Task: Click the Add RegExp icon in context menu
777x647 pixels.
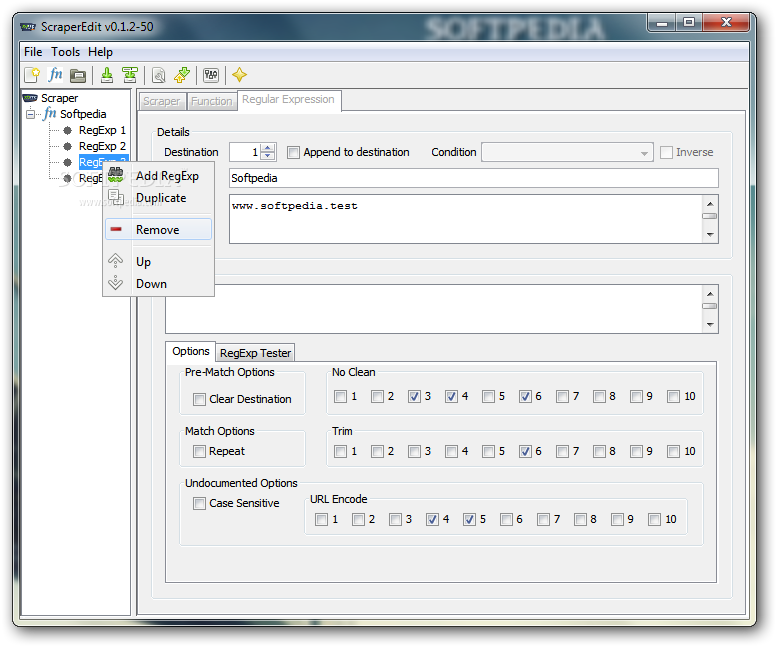Action: click(x=115, y=175)
